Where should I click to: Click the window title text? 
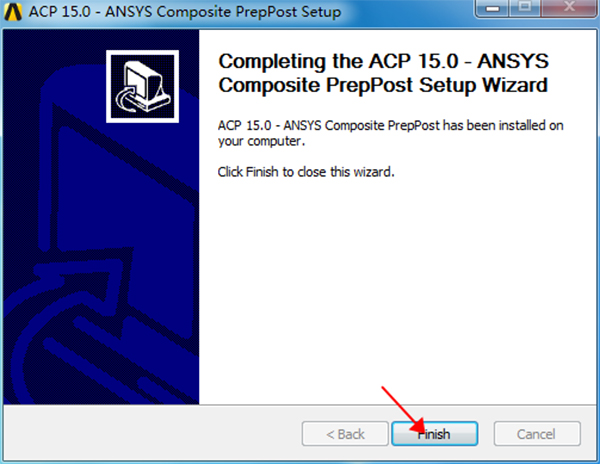tap(185, 11)
